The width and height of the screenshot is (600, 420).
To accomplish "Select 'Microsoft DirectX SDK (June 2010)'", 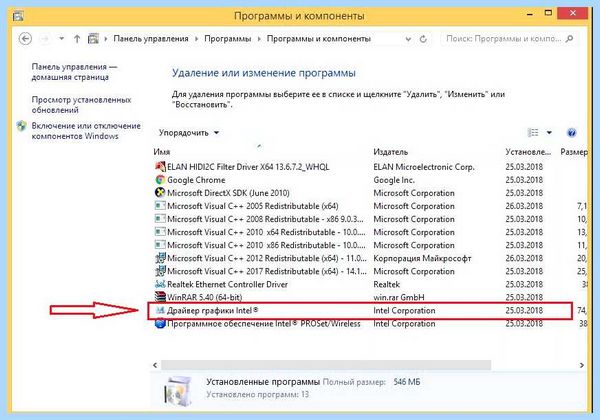I will click(228, 193).
